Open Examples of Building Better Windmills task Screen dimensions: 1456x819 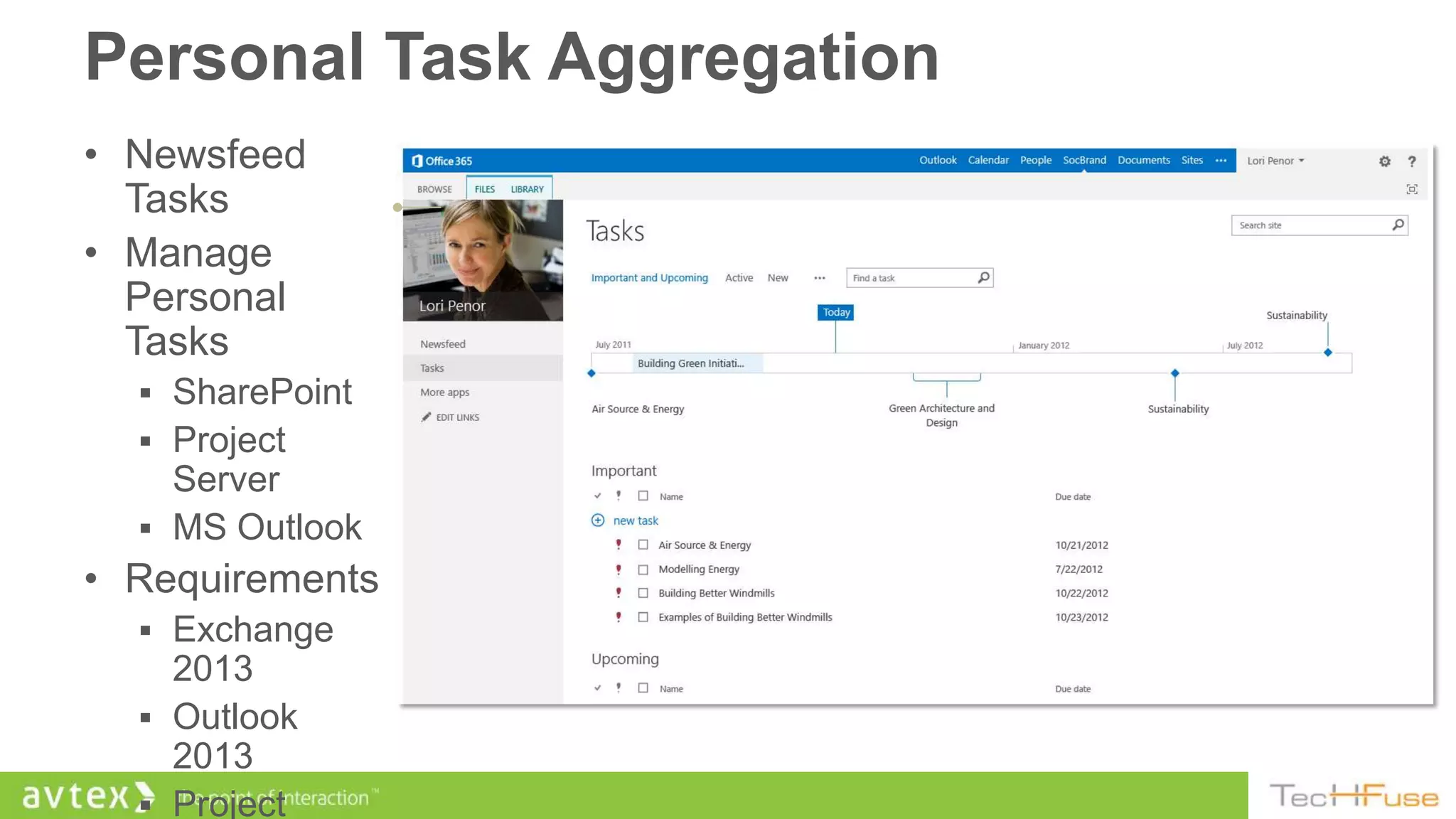[745, 617]
